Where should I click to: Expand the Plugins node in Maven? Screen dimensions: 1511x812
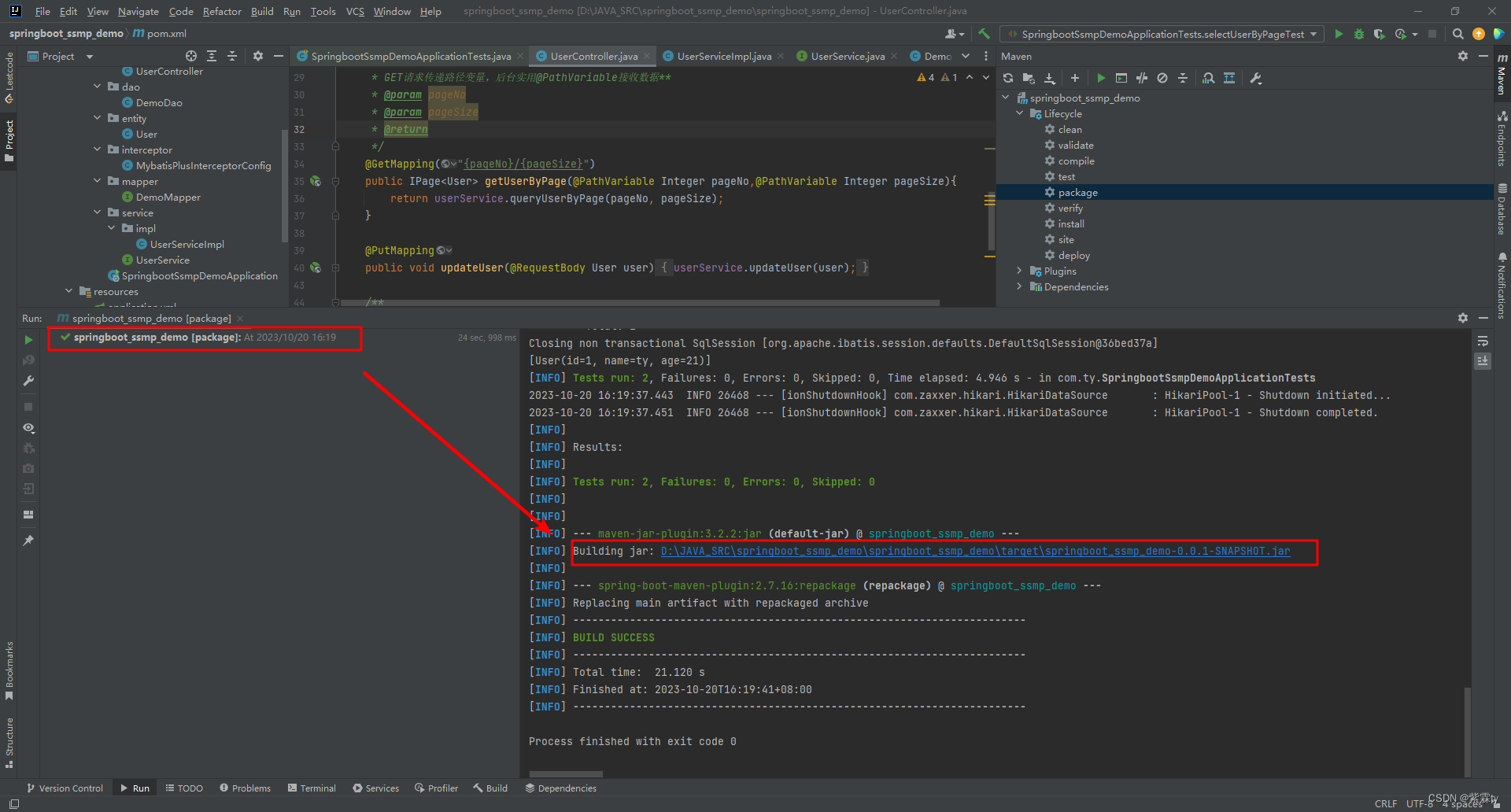click(x=1020, y=271)
